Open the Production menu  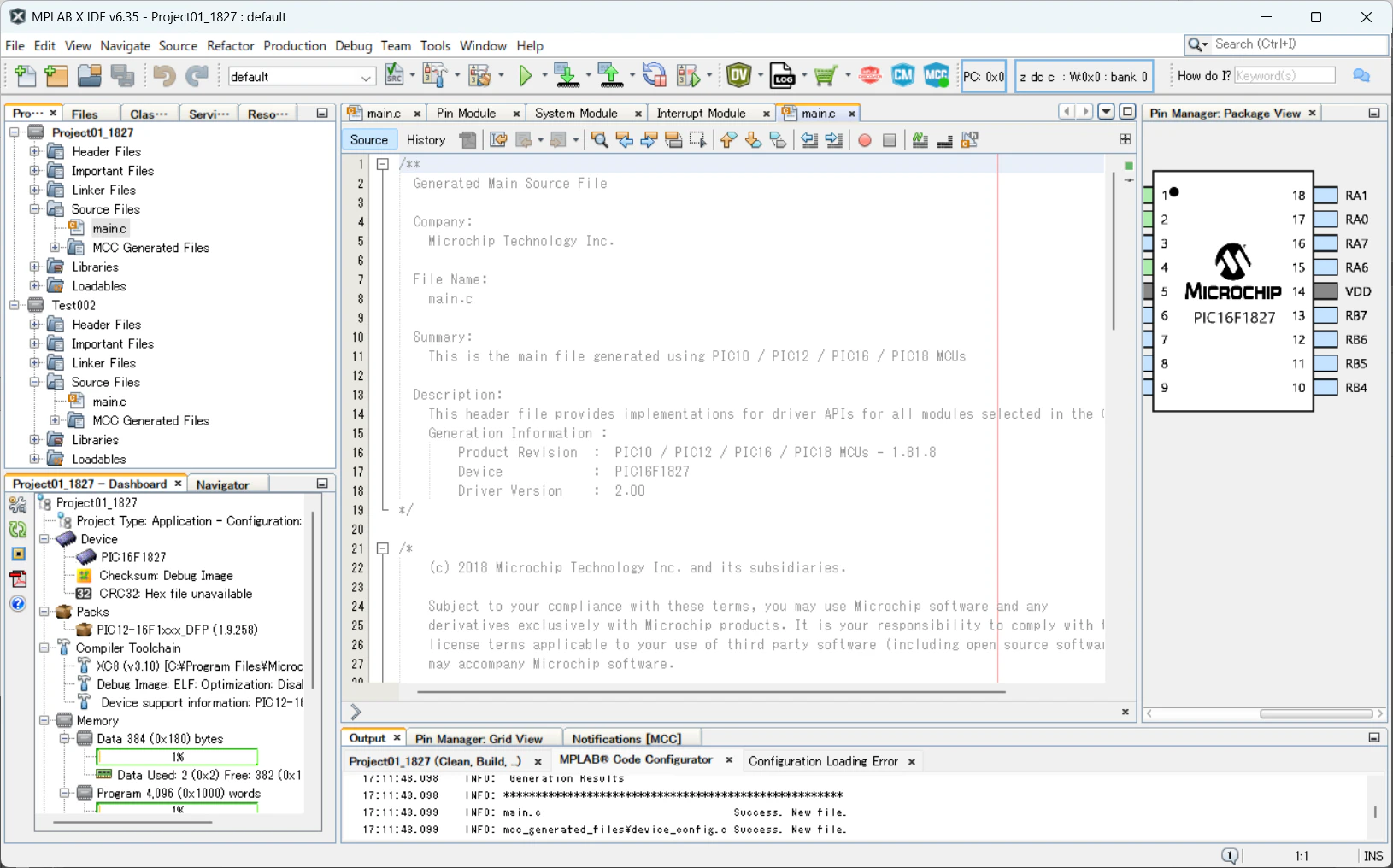pos(294,46)
